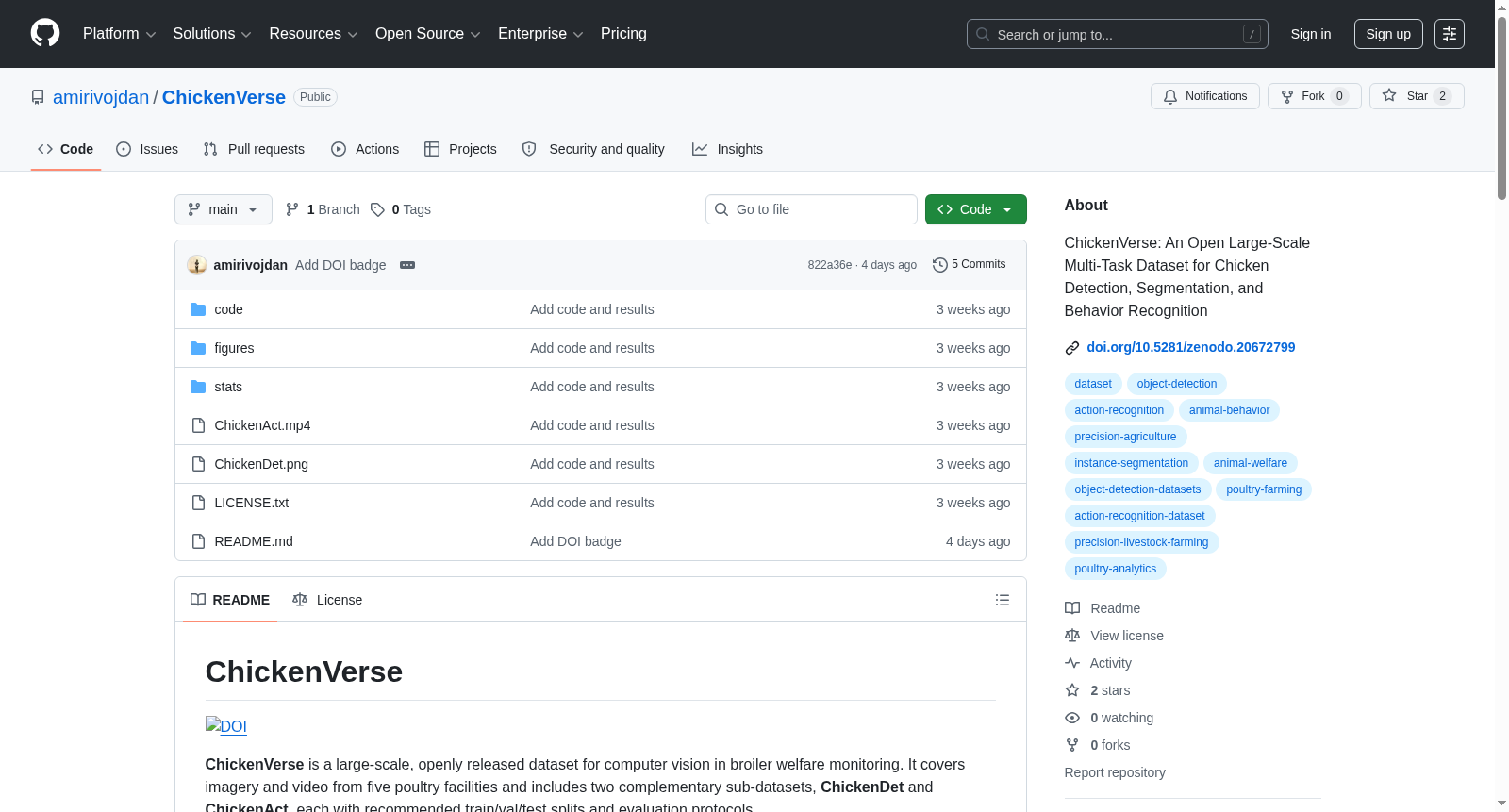This screenshot has width=1509, height=812.
Task: Switch to the License tab in README panel
Action: 328,600
